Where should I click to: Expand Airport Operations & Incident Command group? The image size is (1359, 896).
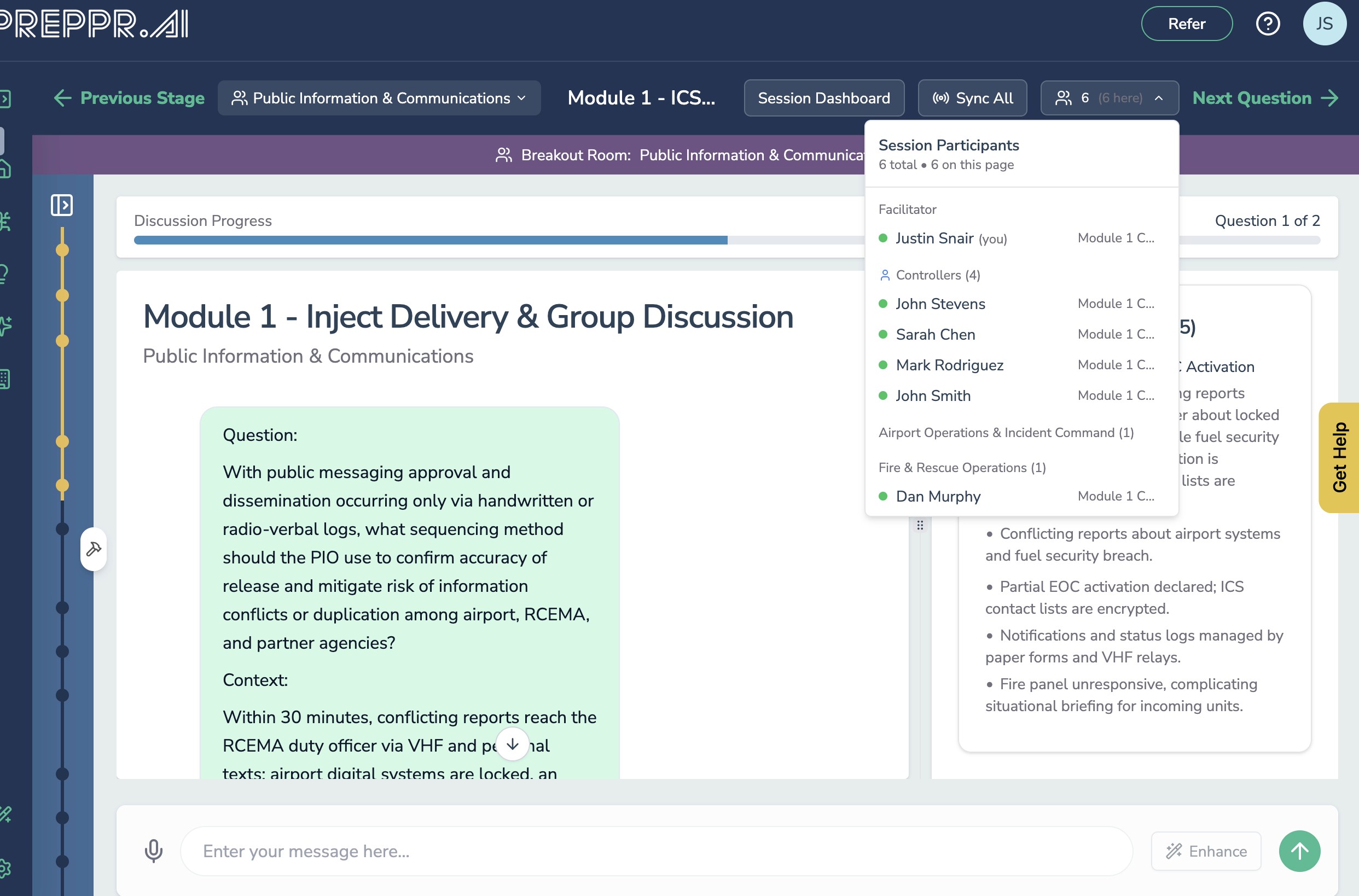[1006, 433]
